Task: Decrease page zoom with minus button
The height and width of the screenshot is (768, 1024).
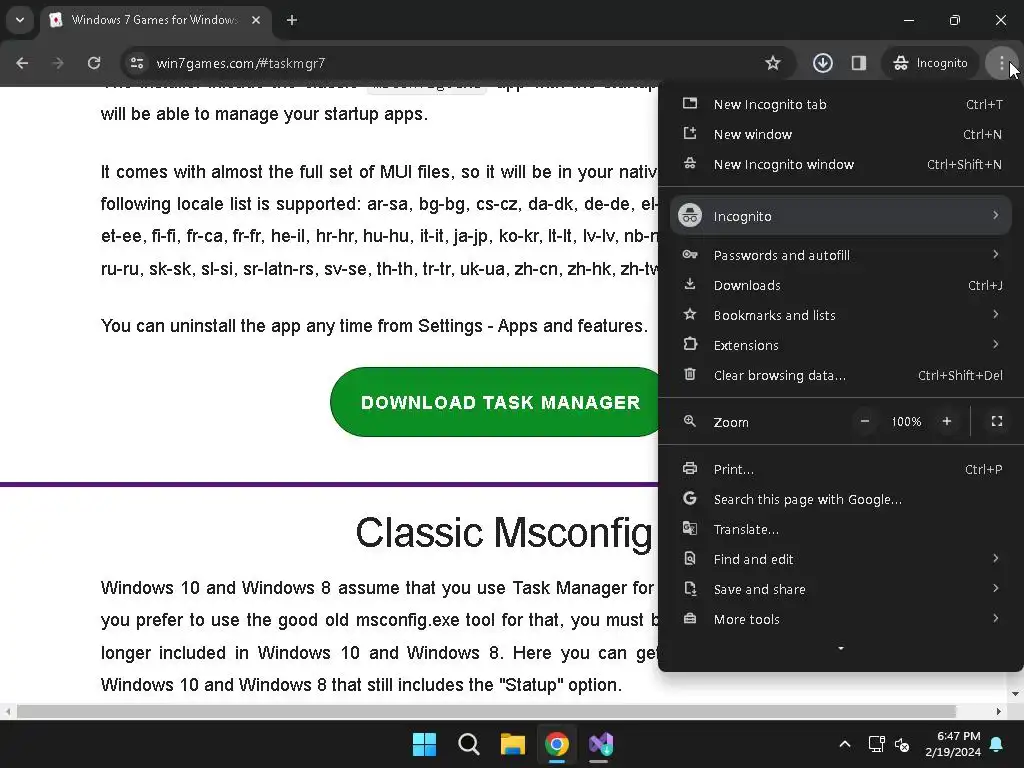Action: pyautogui.click(x=865, y=422)
